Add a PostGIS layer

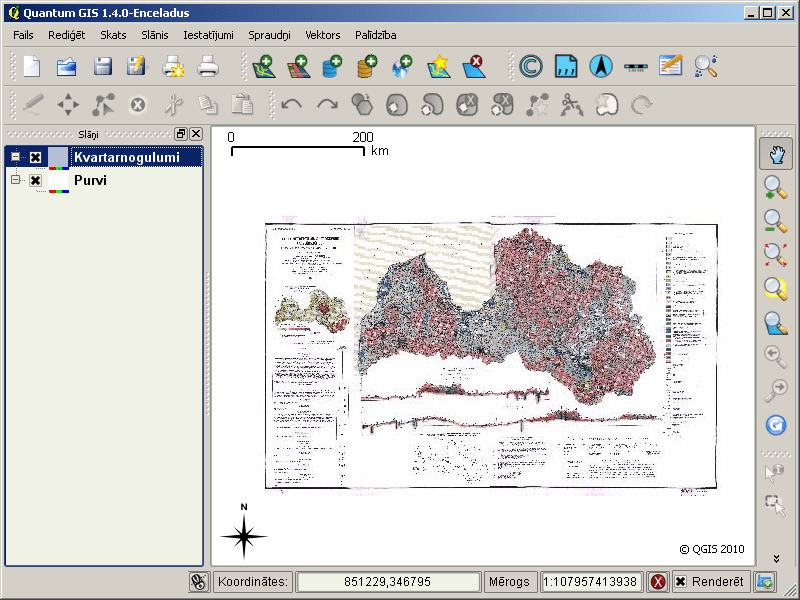click(332, 66)
